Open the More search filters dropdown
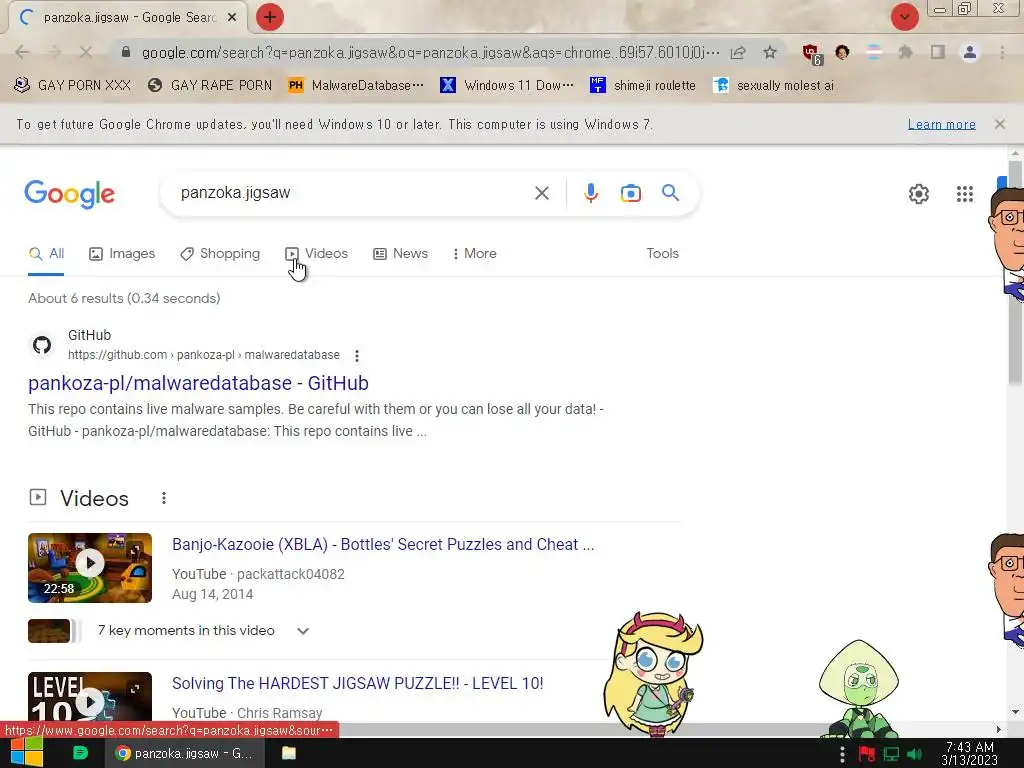The image size is (1024, 768). click(475, 253)
